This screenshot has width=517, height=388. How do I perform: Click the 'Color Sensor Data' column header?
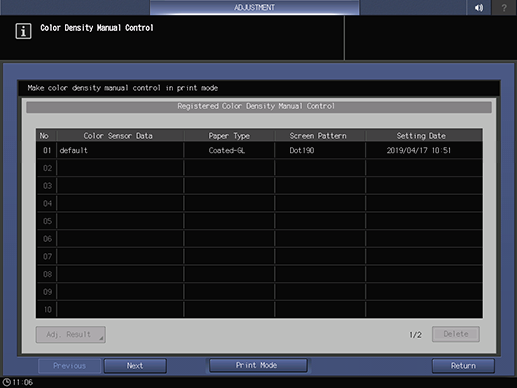[120, 136]
